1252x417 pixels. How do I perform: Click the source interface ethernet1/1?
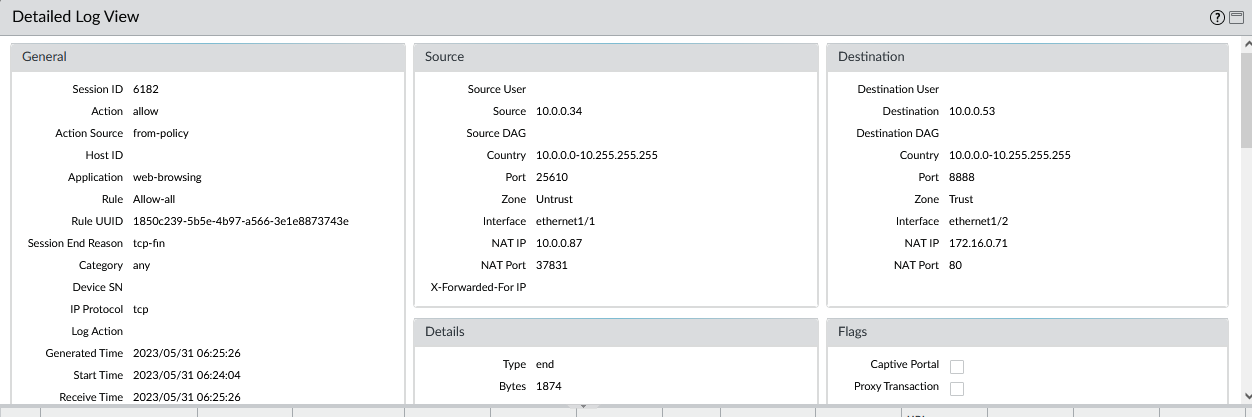pyautogui.click(x=566, y=221)
